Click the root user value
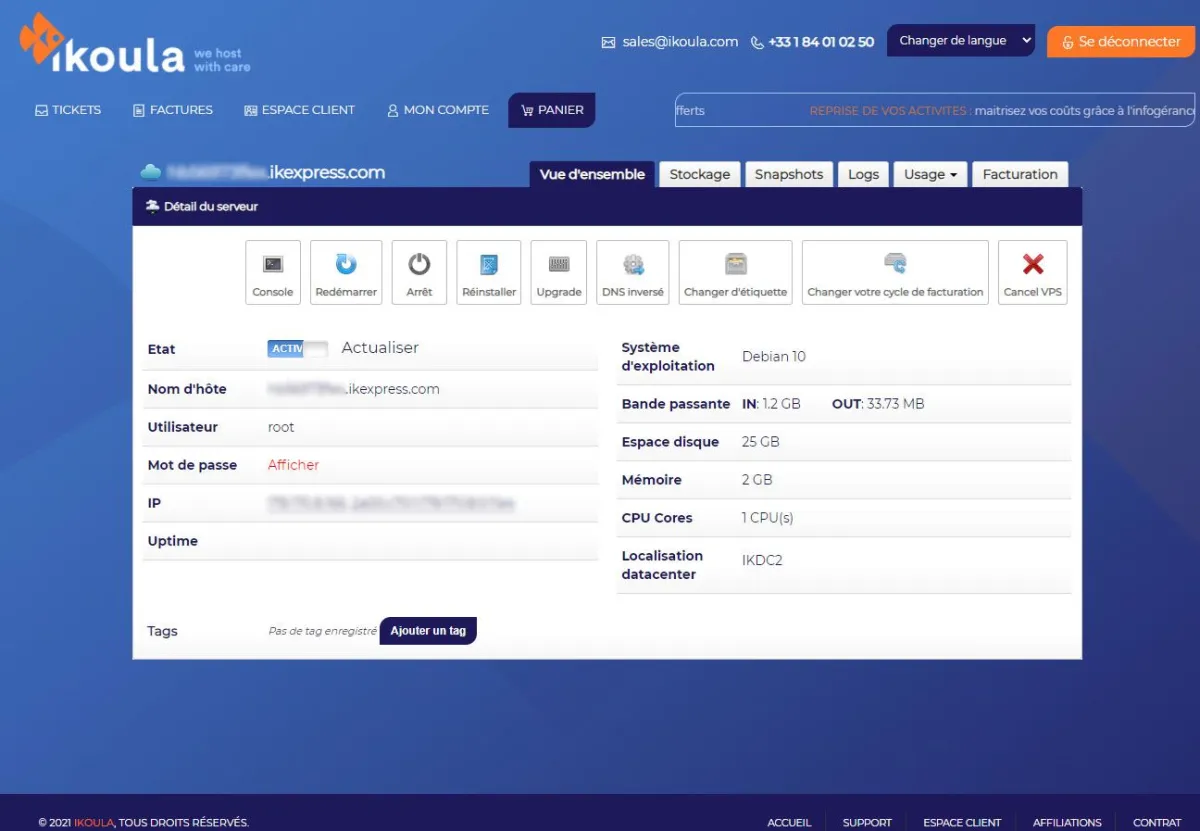The height and width of the screenshot is (831, 1200). 281,427
